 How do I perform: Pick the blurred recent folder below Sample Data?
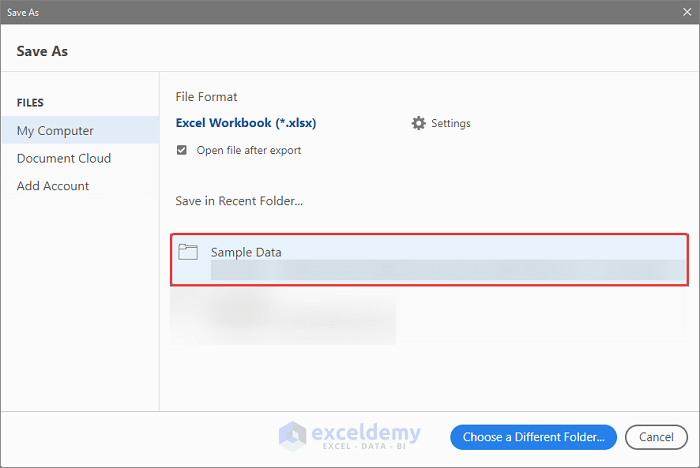click(x=283, y=315)
